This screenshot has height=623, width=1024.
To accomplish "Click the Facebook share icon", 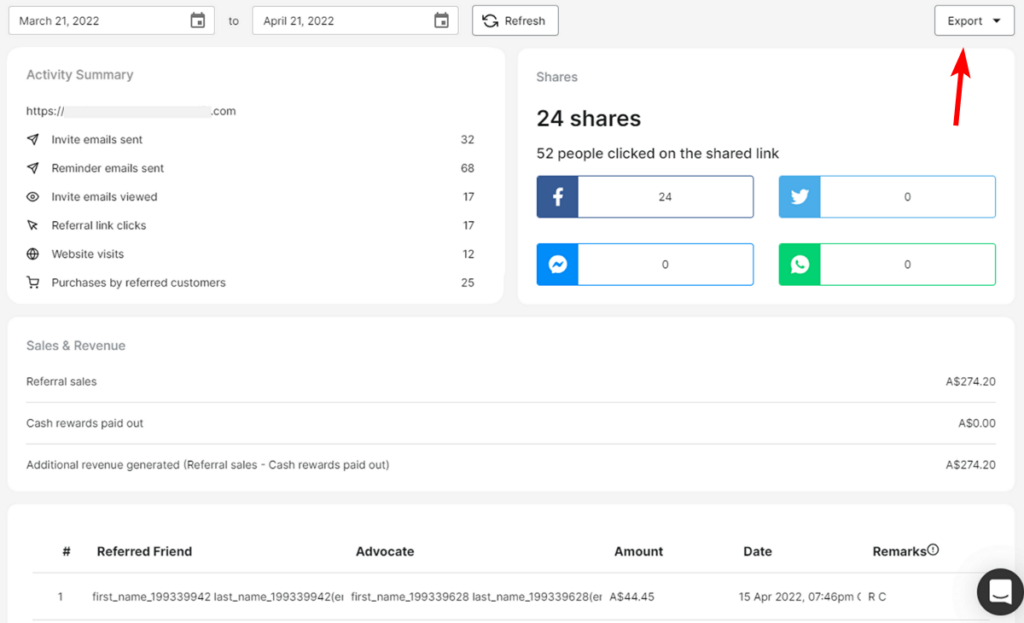I will (x=557, y=196).
